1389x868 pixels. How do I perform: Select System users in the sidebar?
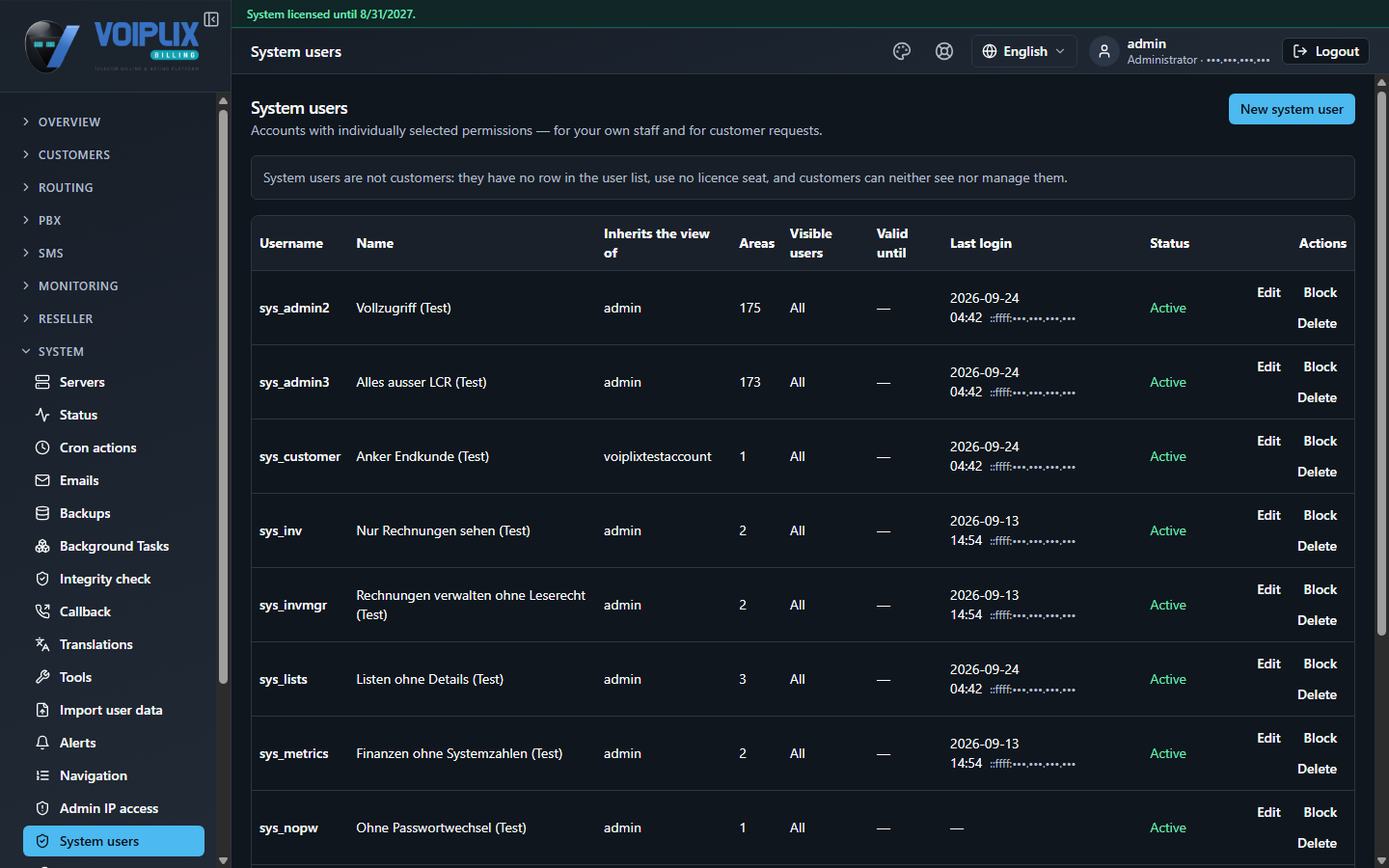pos(114,841)
